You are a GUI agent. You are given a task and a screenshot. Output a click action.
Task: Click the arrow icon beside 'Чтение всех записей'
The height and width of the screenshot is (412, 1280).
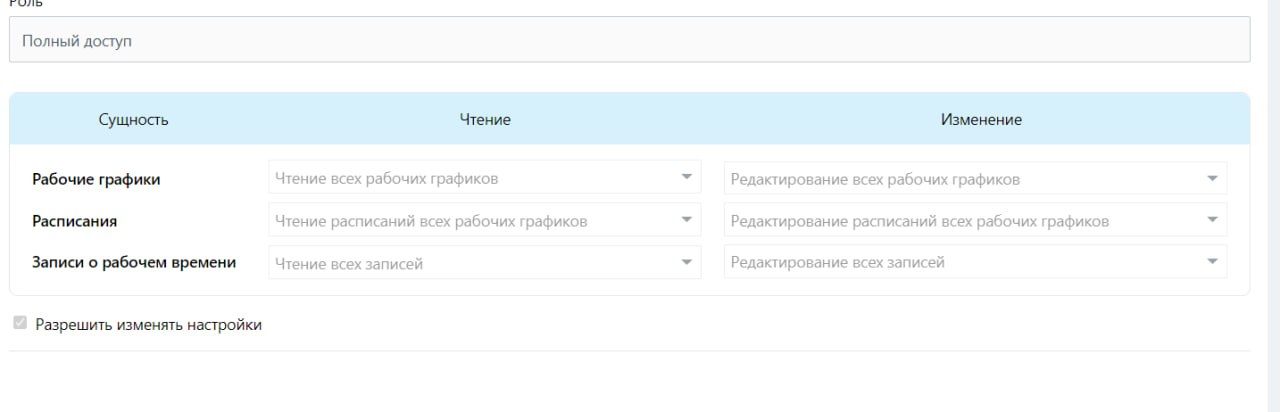pyautogui.click(x=686, y=262)
